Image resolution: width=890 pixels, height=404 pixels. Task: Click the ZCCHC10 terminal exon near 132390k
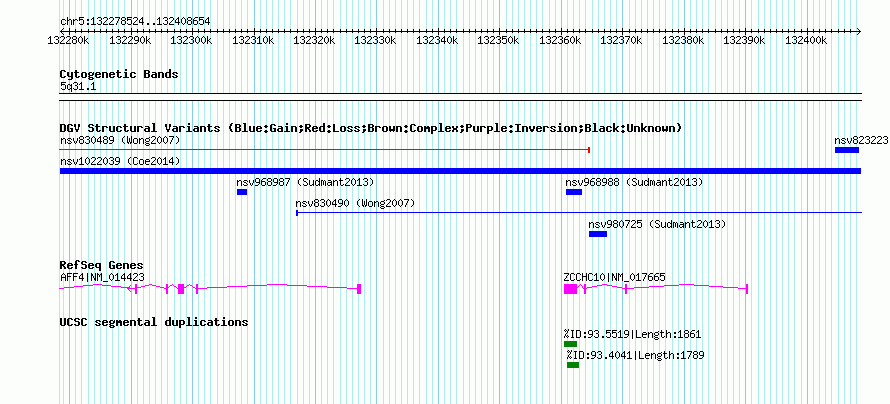coord(747,288)
